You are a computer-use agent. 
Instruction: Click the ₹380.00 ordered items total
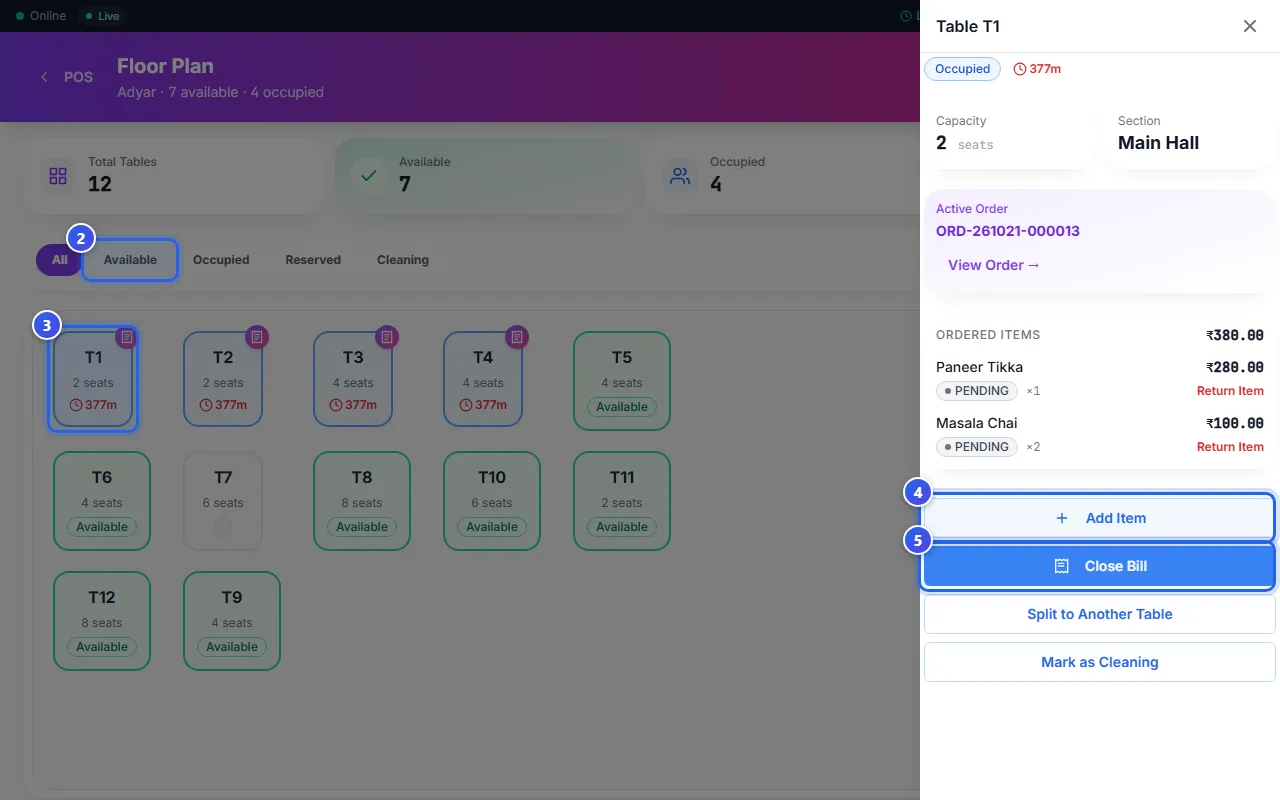pos(1235,335)
